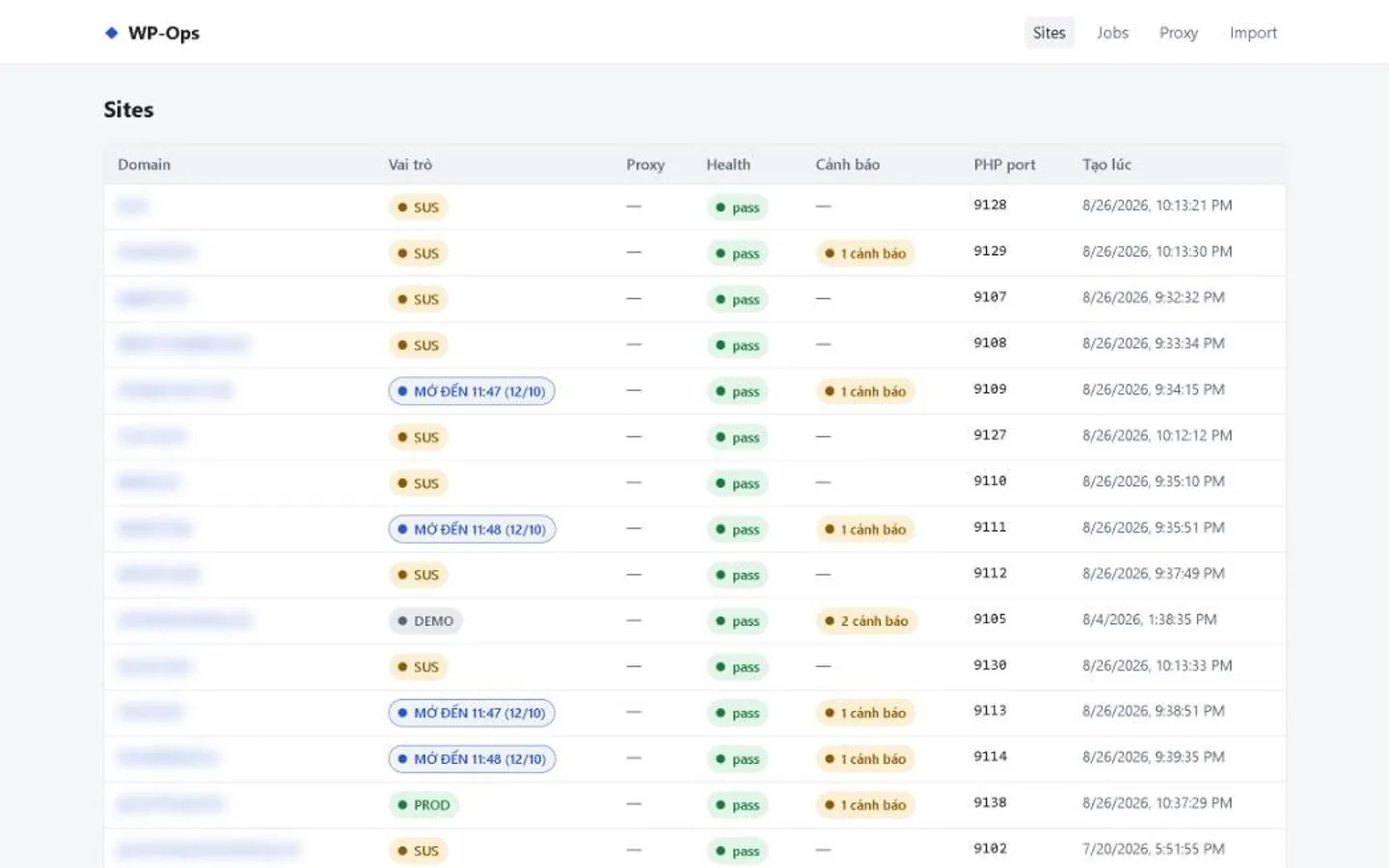This screenshot has width=1389, height=868.
Task: Click the Domain column header
Action: point(144,165)
